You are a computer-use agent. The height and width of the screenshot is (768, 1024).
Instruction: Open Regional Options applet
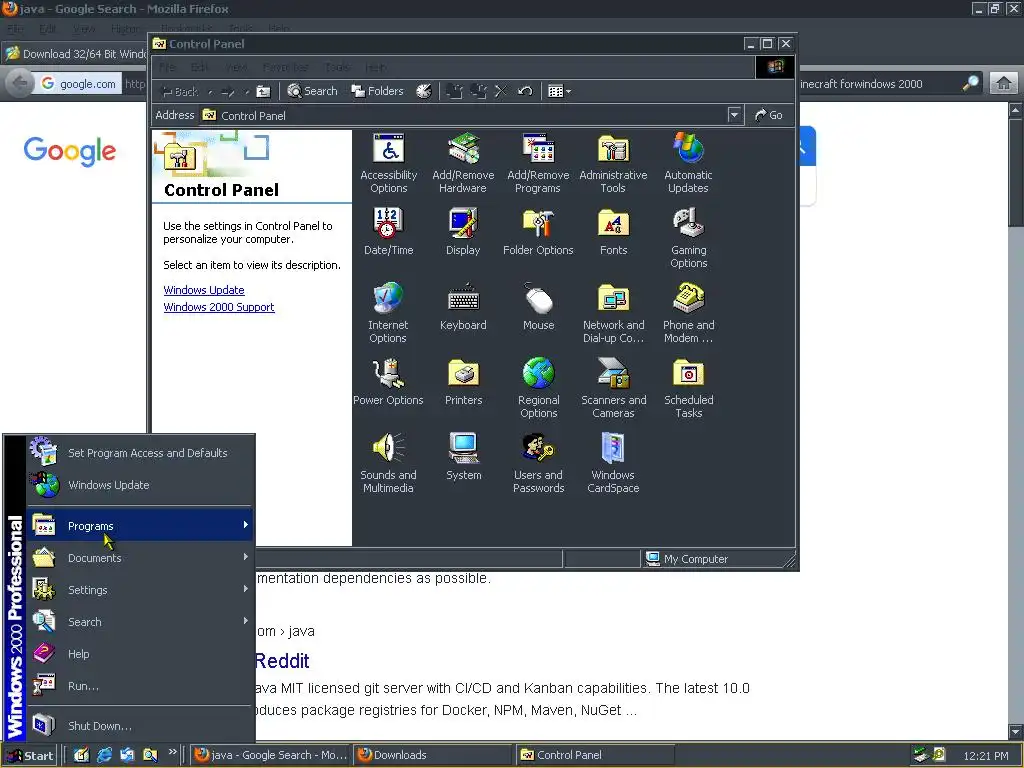[538, 389]
